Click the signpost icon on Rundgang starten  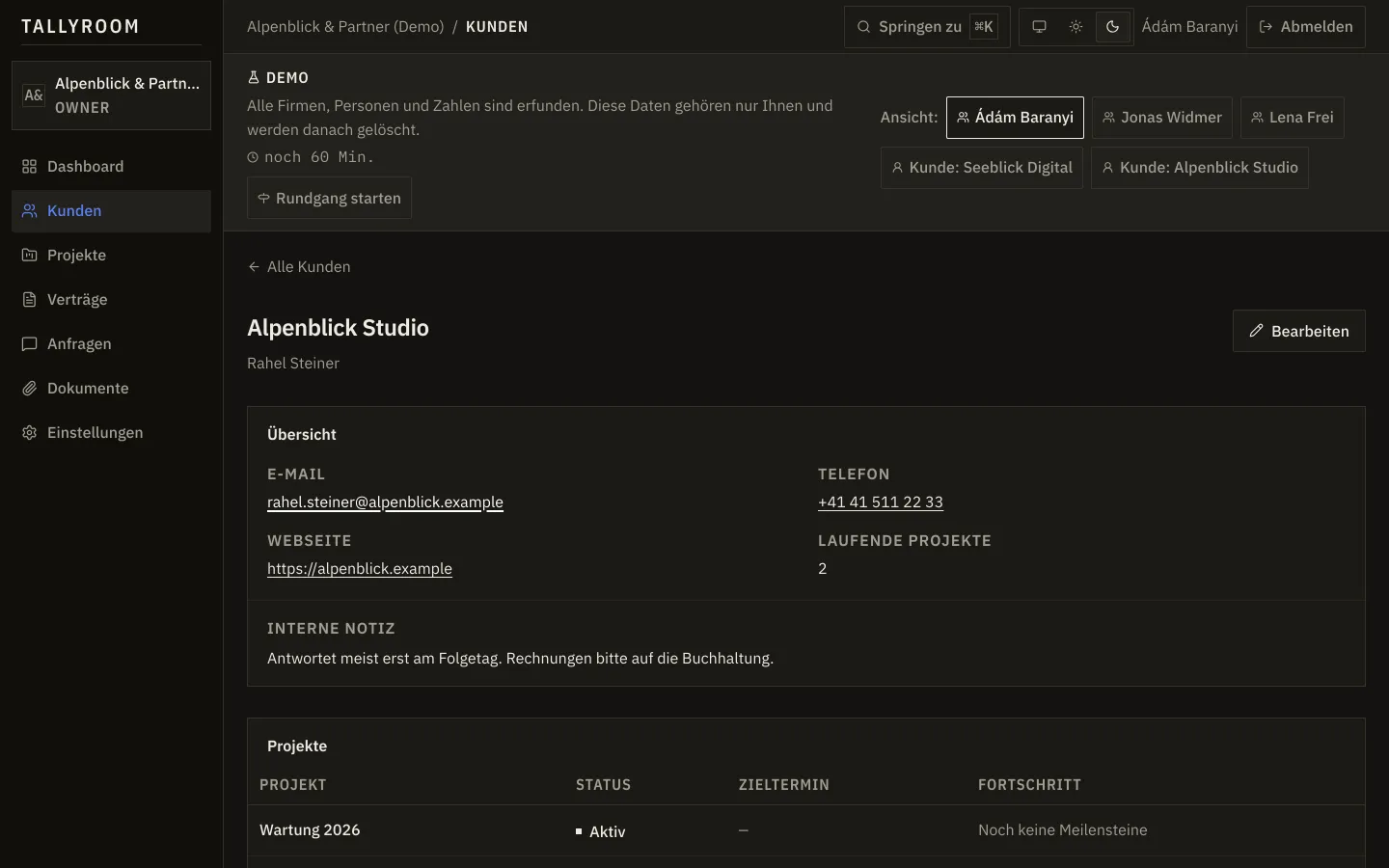[263, 198]
